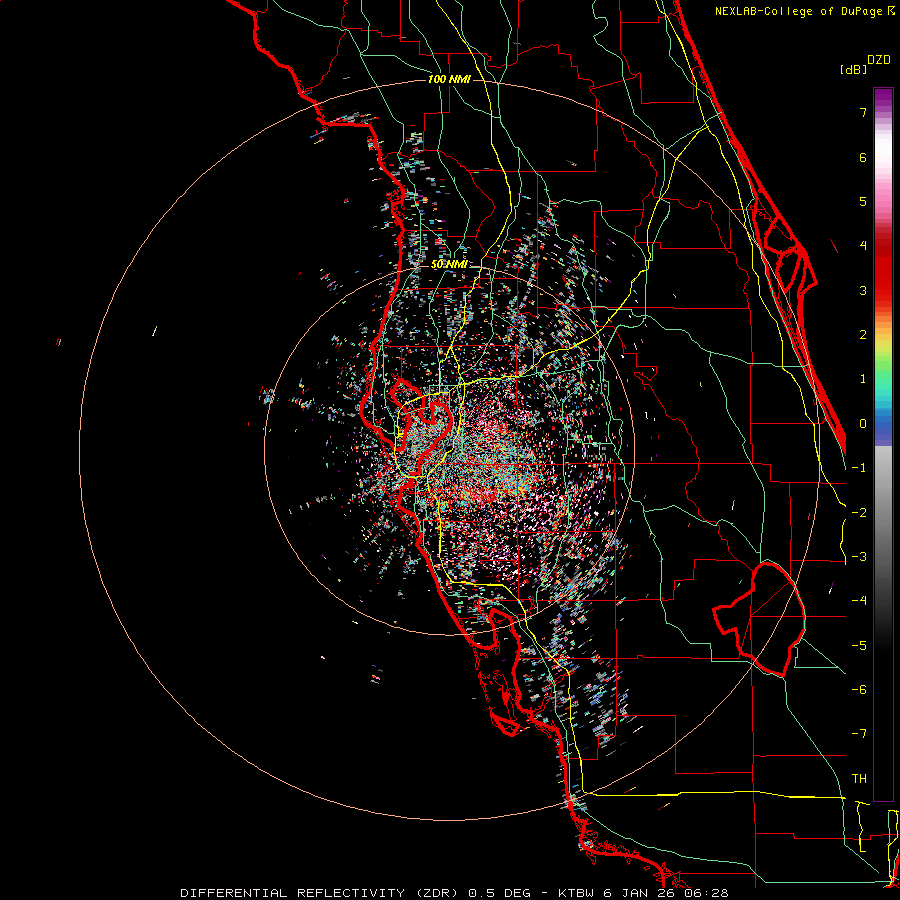The width and height of the screenshot is (900, 900).
Task: Click the [dB] unit label
Action: pos(853,69)
